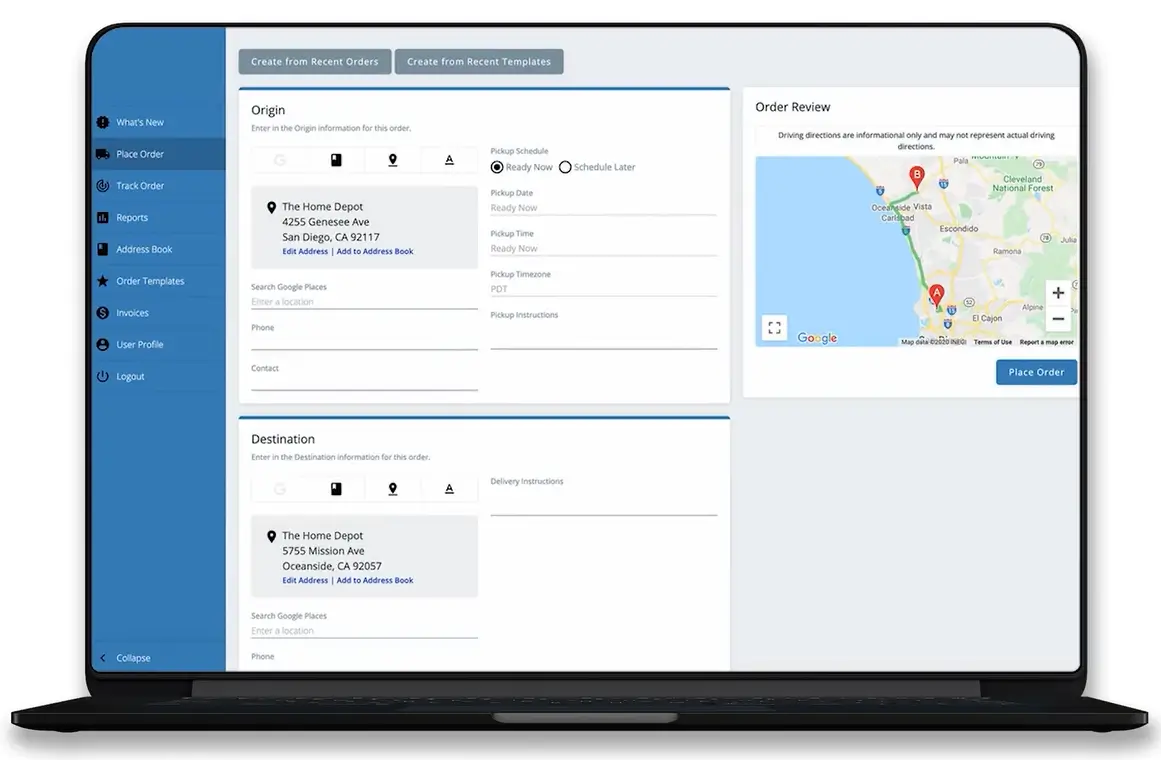Click Create from Recent Orders button

click(x=314, y=62)
